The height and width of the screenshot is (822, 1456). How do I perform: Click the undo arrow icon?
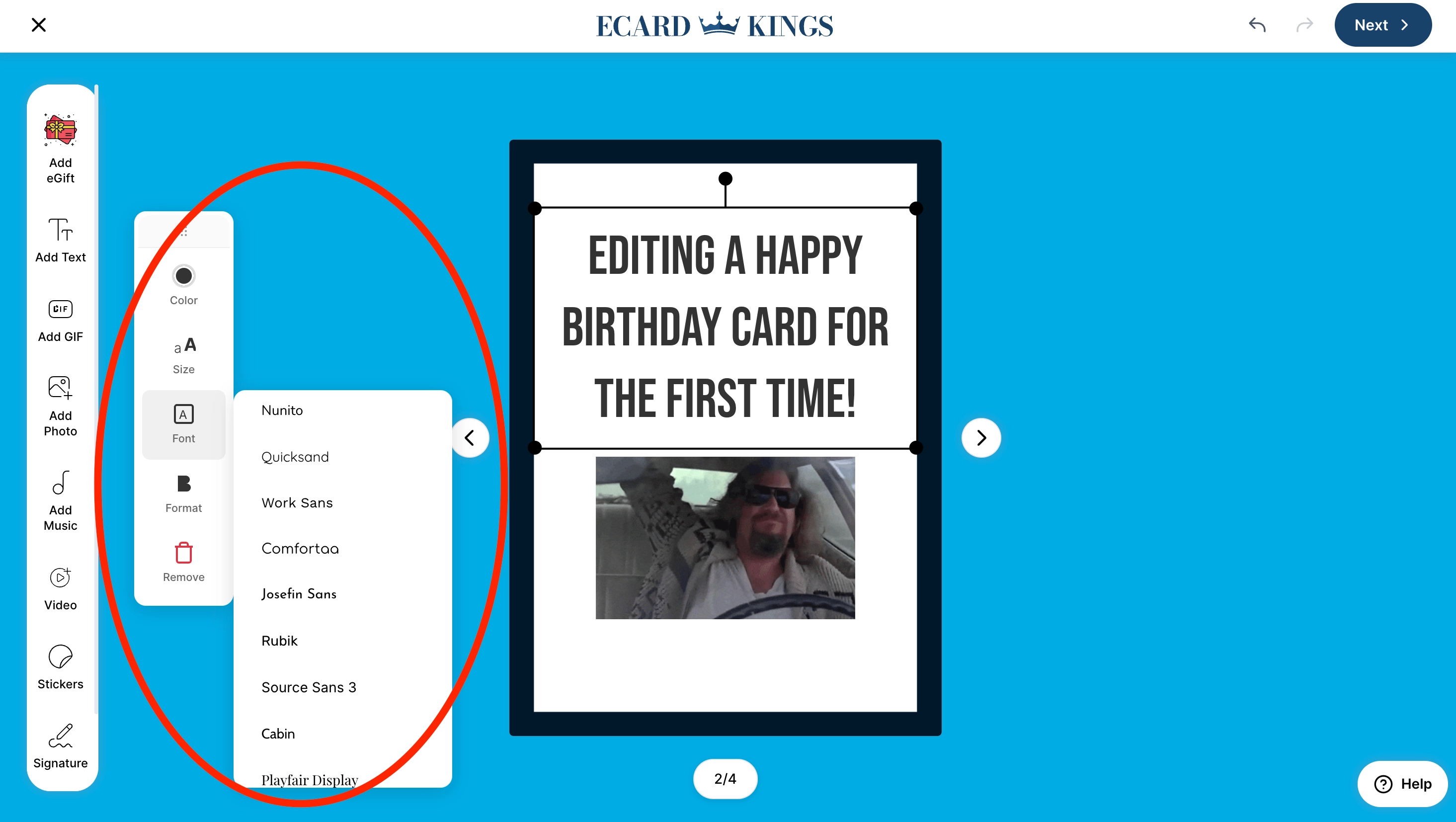(1257, 25)
